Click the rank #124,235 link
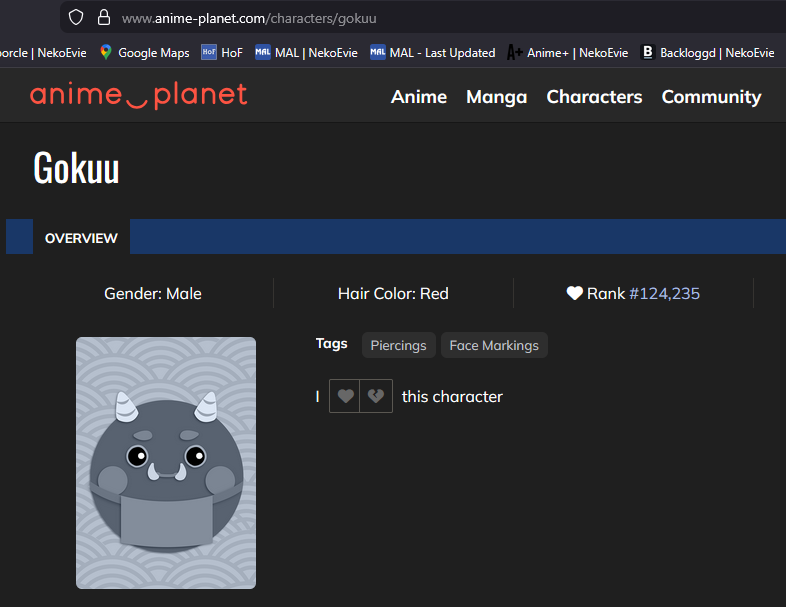786x607 pixels. pos(664,293)
